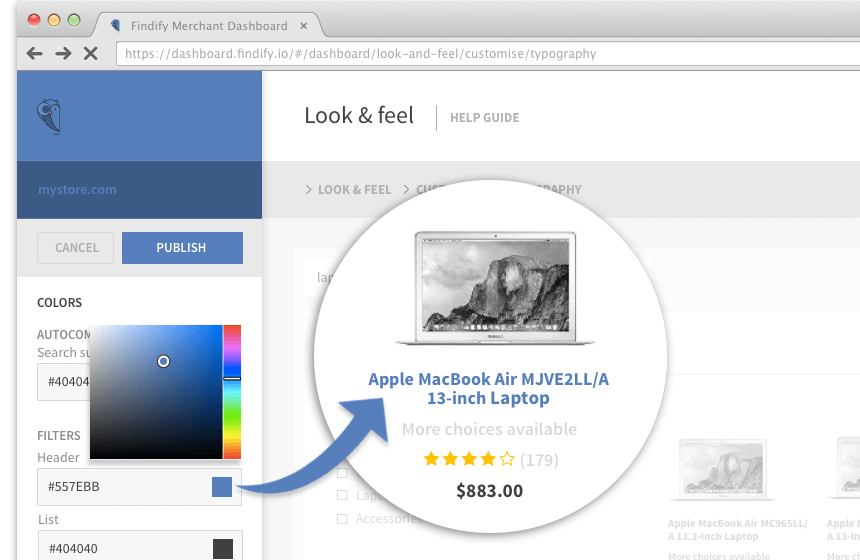This screenshot has height=560, width=860.
Task: Tick the Accessories filter checkbox
Action: pyautogui.click(x=342, y=519)
